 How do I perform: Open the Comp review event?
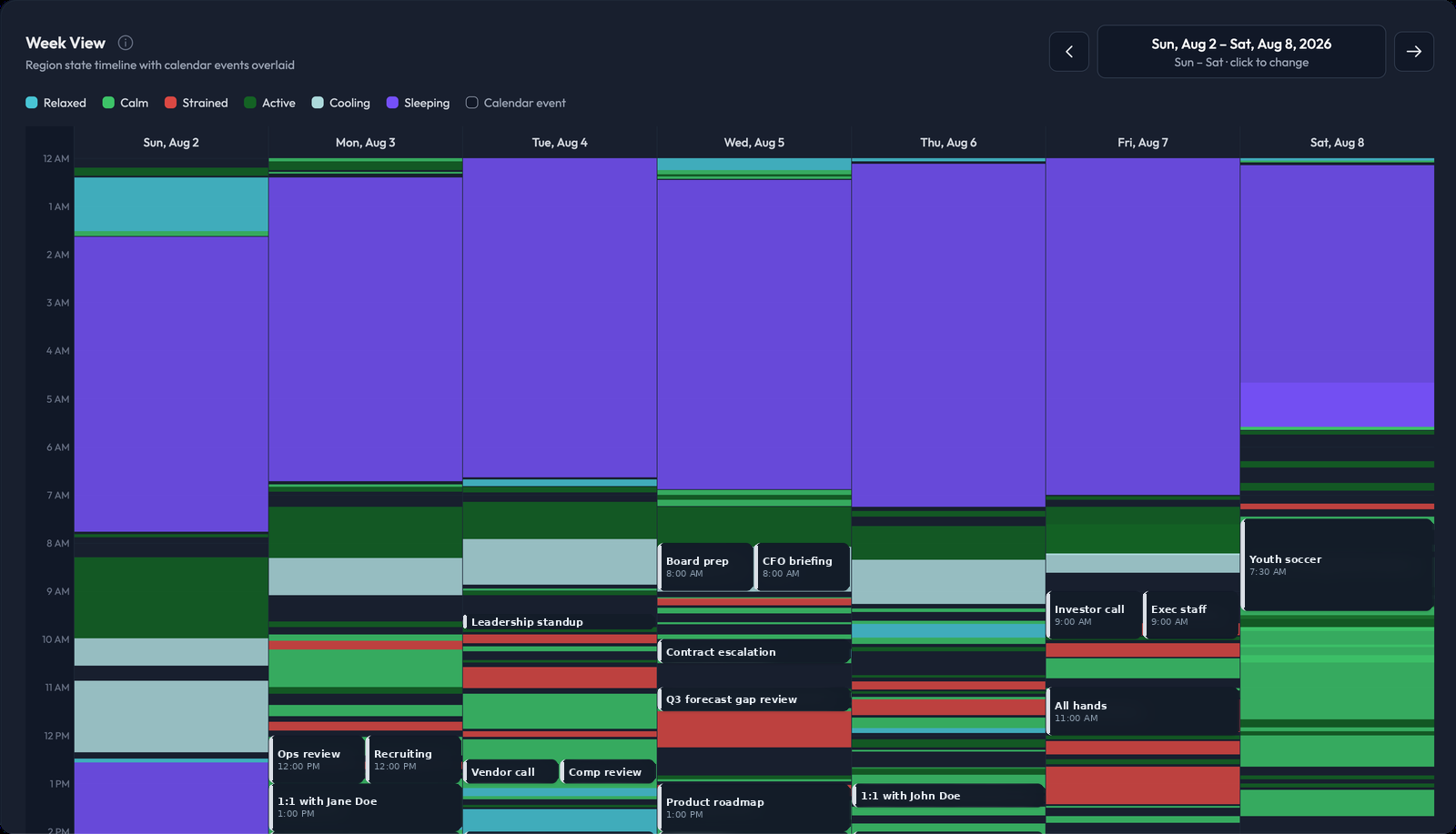point(609,771)
